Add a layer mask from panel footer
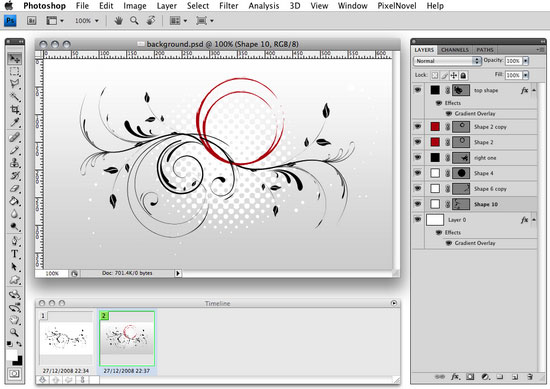Screen dimensions: 550x389 (x=470, y=377)
